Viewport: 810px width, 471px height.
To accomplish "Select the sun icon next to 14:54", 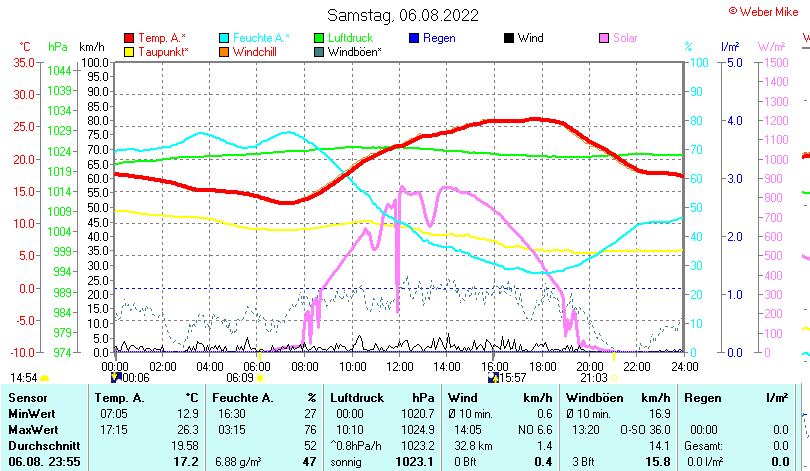I will coord(44,378).
